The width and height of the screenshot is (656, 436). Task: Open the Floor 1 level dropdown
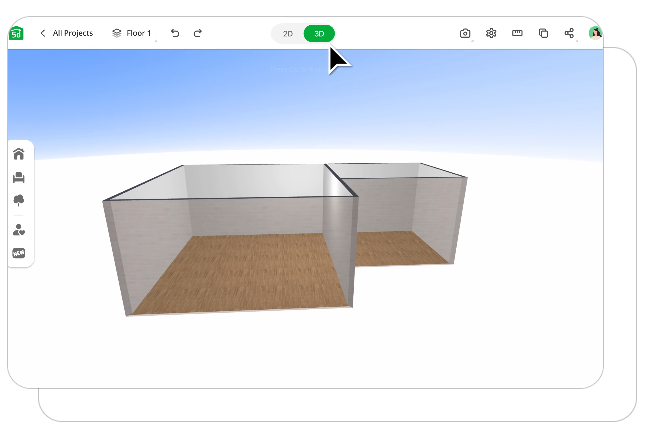tap(132, 33)
